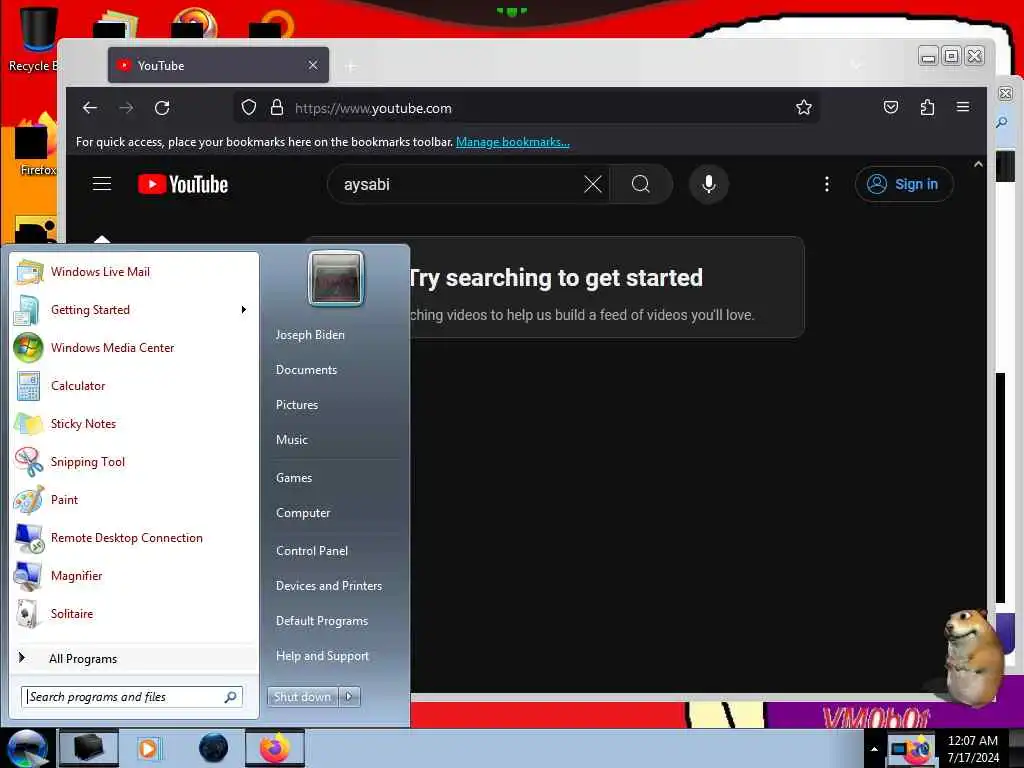
Task: Open the tracking protection shield icon
Action: (249, 108)
